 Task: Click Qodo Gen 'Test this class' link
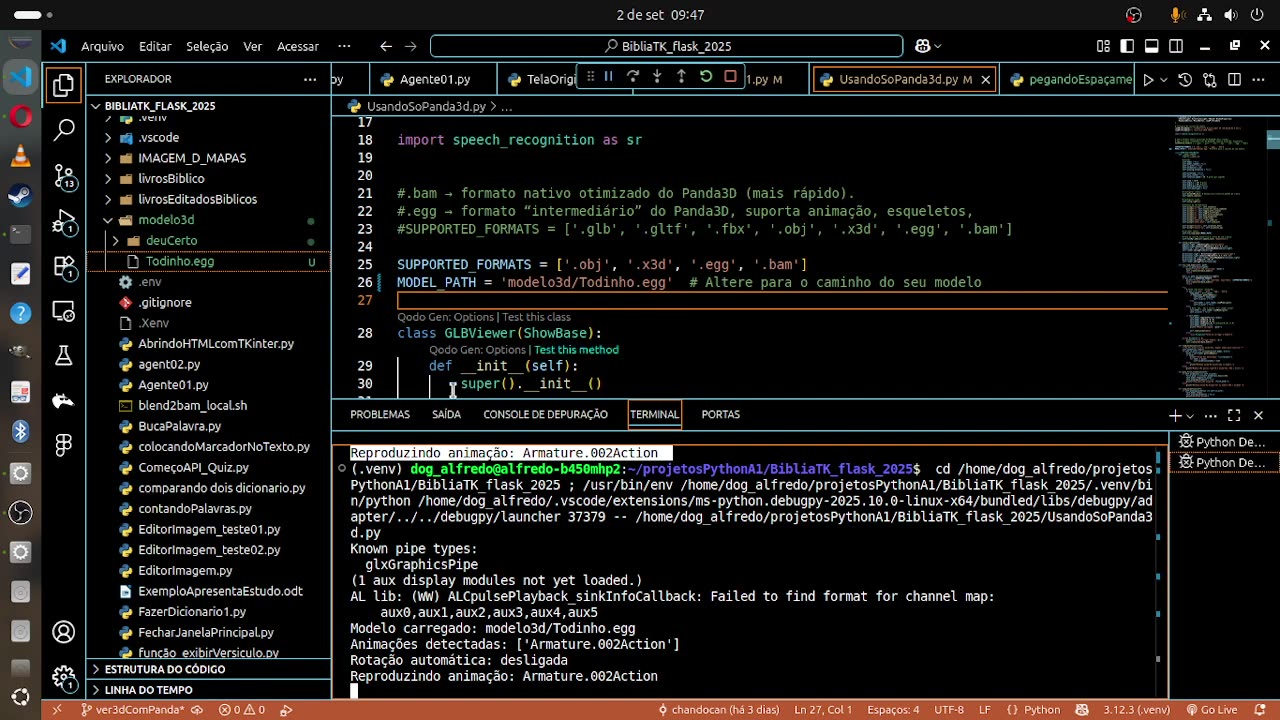tap(538, 317)
